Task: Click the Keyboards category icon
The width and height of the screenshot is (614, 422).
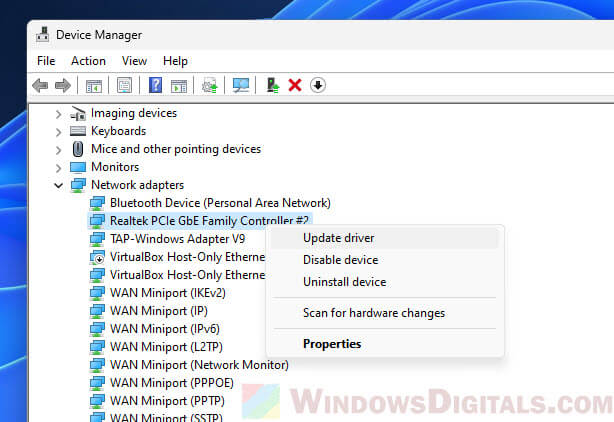Action: [78, 131]
